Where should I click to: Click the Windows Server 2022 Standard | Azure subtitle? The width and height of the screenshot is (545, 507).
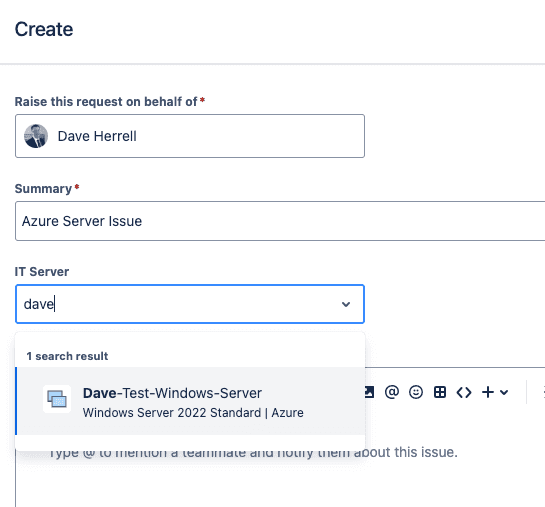coord(193,413)
